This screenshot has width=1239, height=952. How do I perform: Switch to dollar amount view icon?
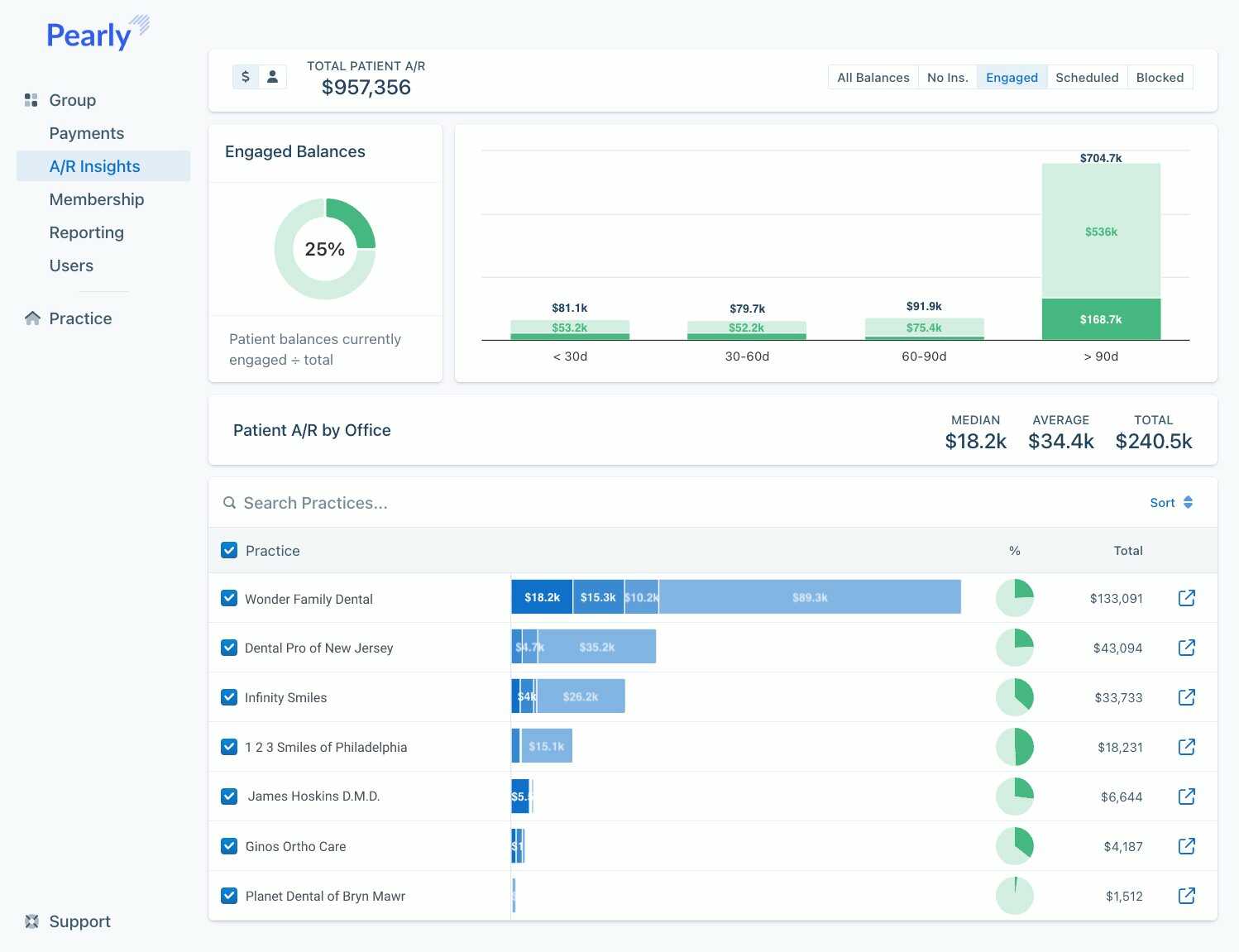click(x=246, y=77)
